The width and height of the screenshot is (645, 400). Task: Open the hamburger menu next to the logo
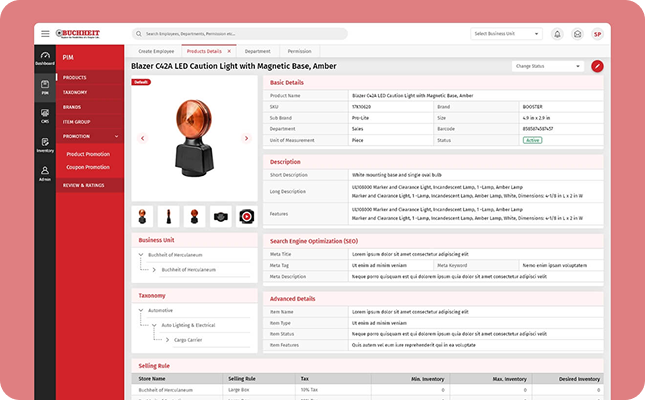pos(44,34)
